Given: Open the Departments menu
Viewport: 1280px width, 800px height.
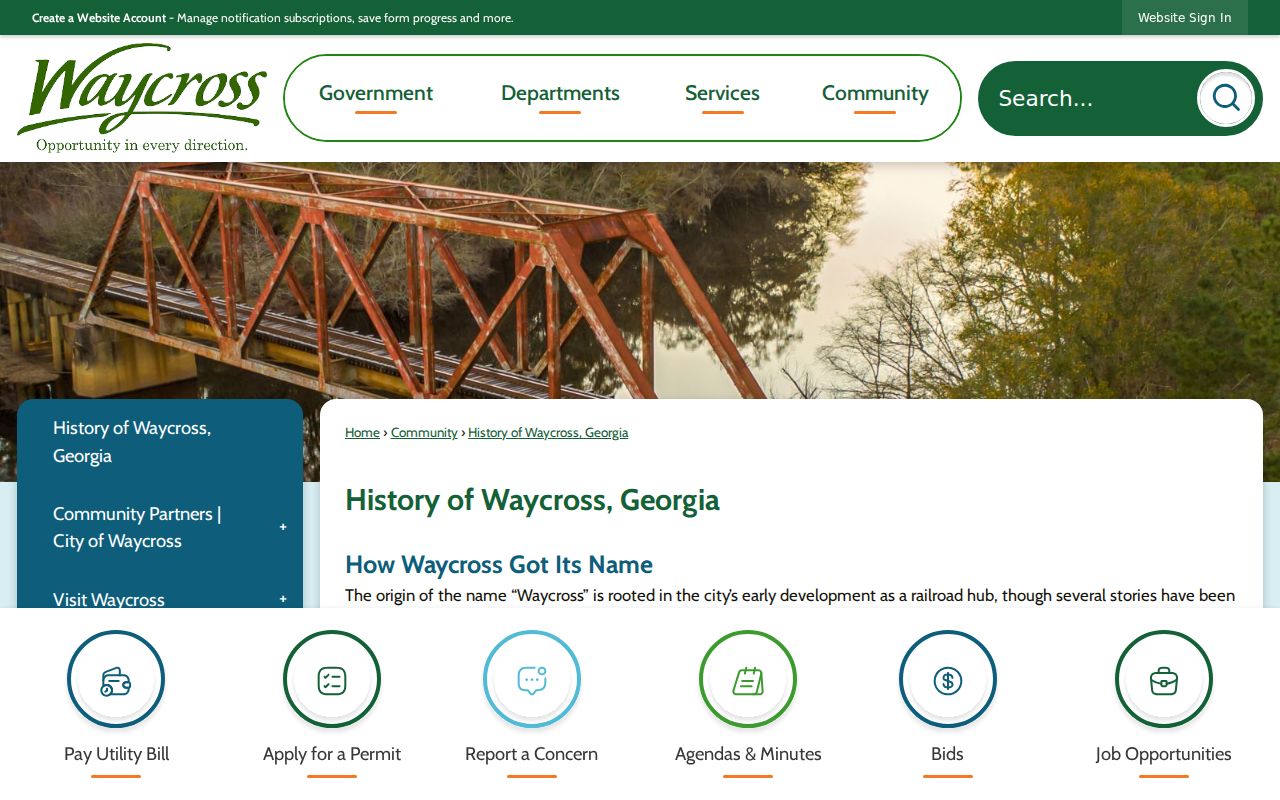Looking at the screenshot, I should 560,94.
